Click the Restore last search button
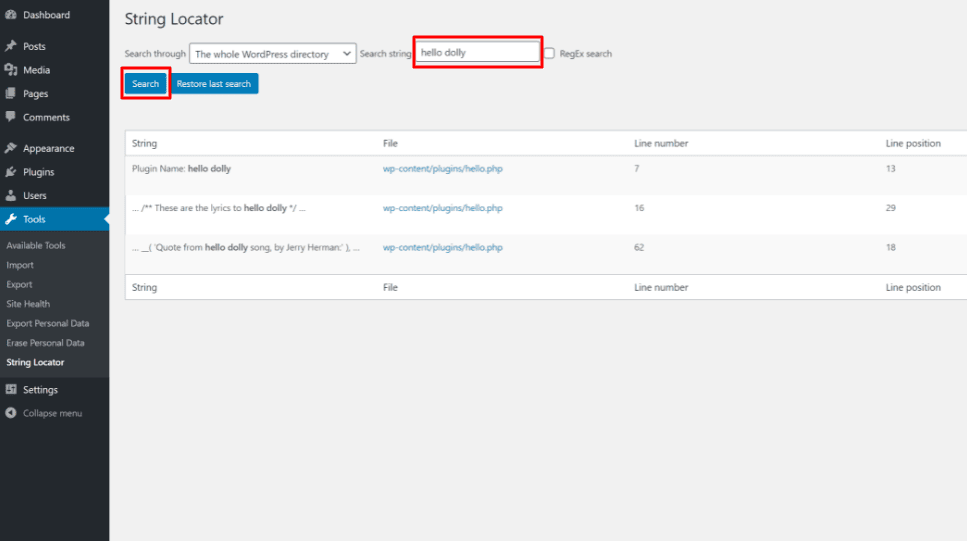Screen dimensions: 967x541 [213, 83]
